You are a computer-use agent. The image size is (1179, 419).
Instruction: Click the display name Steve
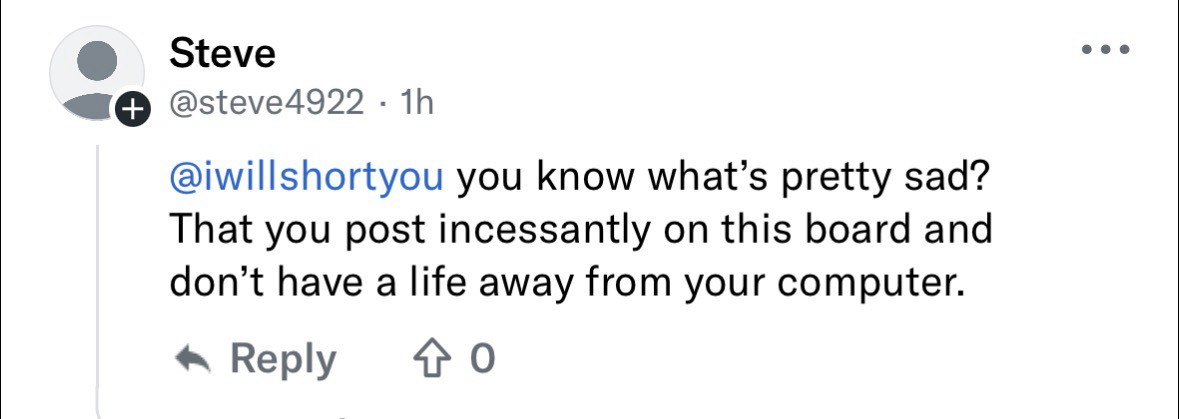point(222,53)
